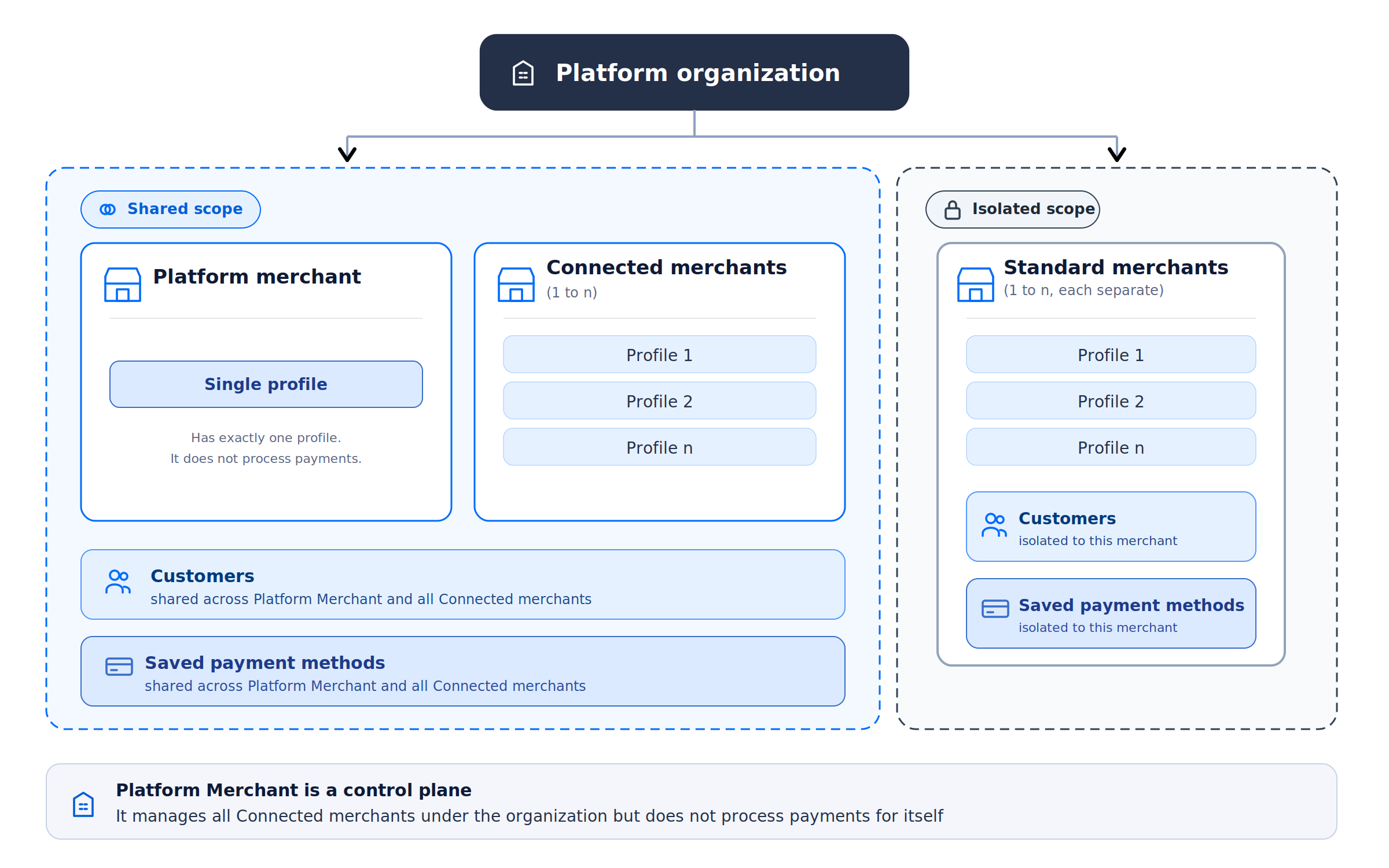Viewport: 1389px width, 868px height.
Task: Click the "(1 to n, each separate)" subtitle
Action: point(1083,290)
